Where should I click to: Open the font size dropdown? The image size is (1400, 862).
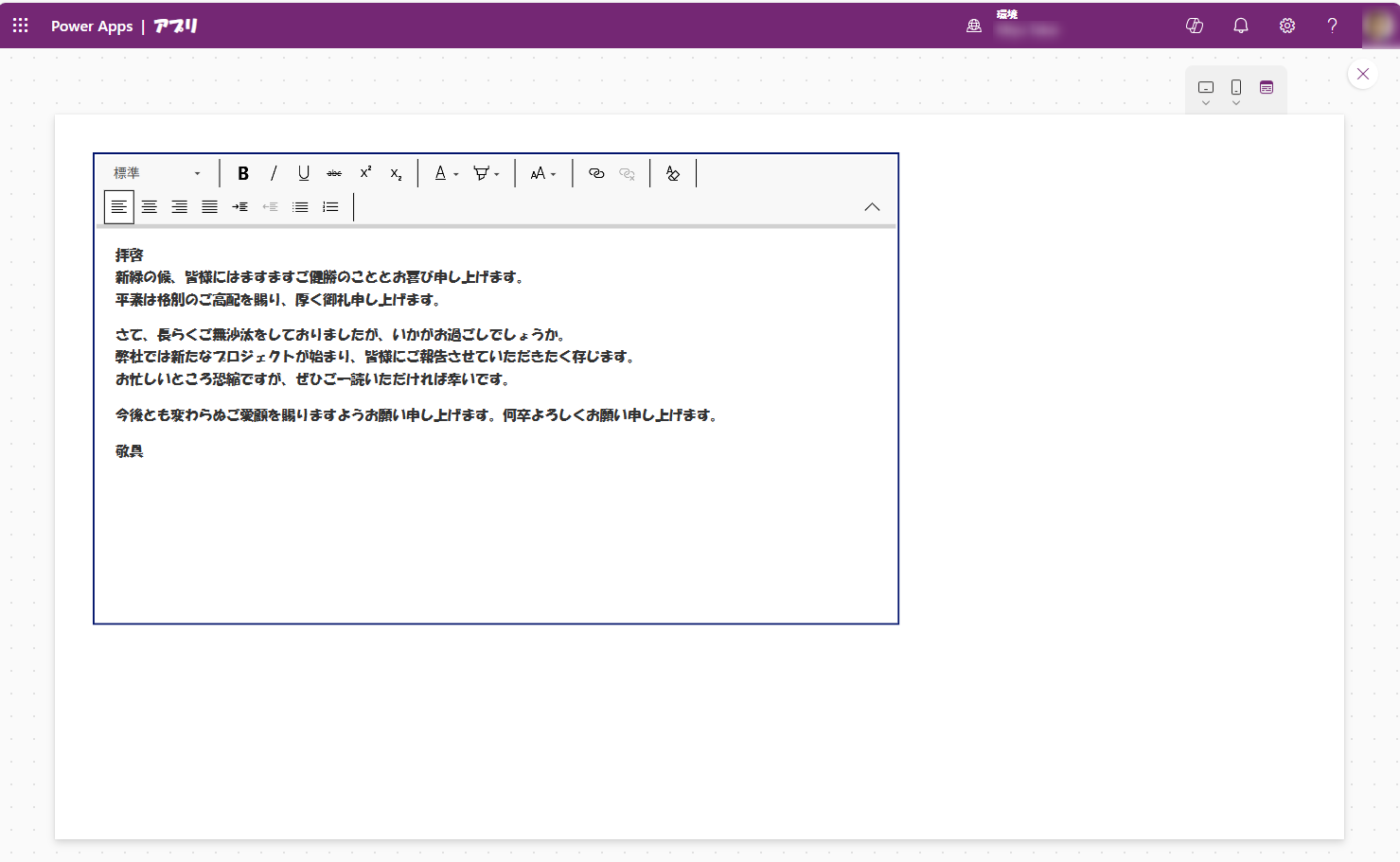[543, 173]
